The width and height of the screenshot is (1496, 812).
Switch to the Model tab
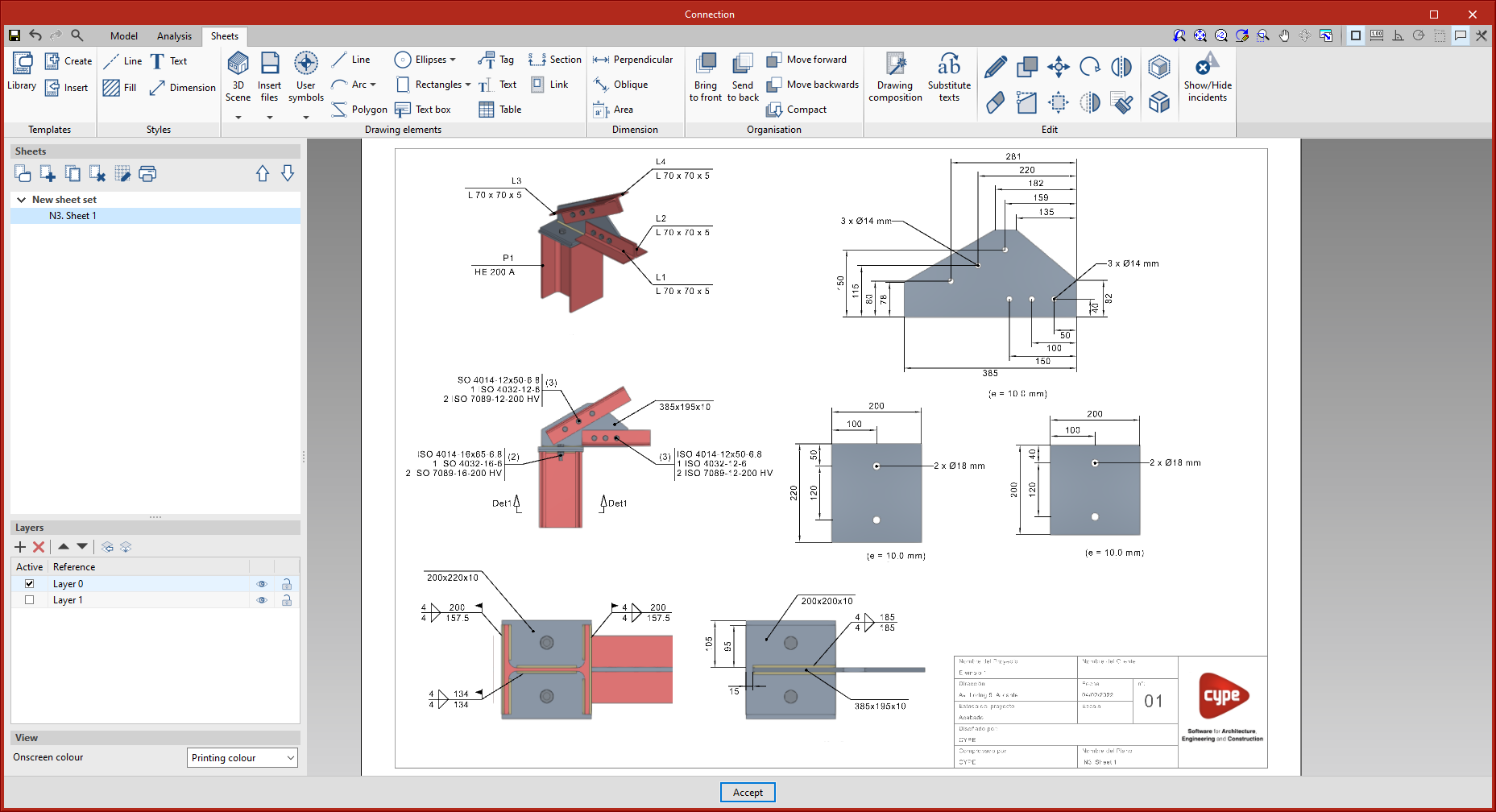[124, 36]
